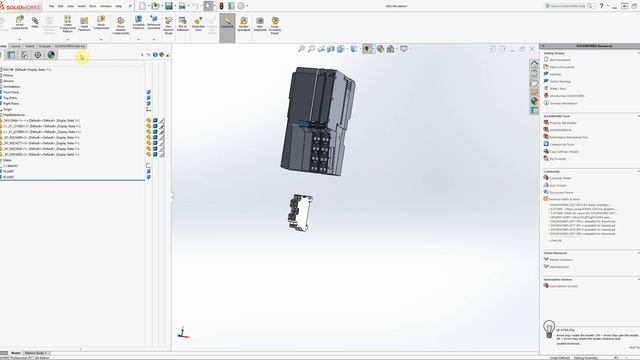The image size is (640, 360).
Task: Start a New Motion Study
Action: tap(168, 25)
